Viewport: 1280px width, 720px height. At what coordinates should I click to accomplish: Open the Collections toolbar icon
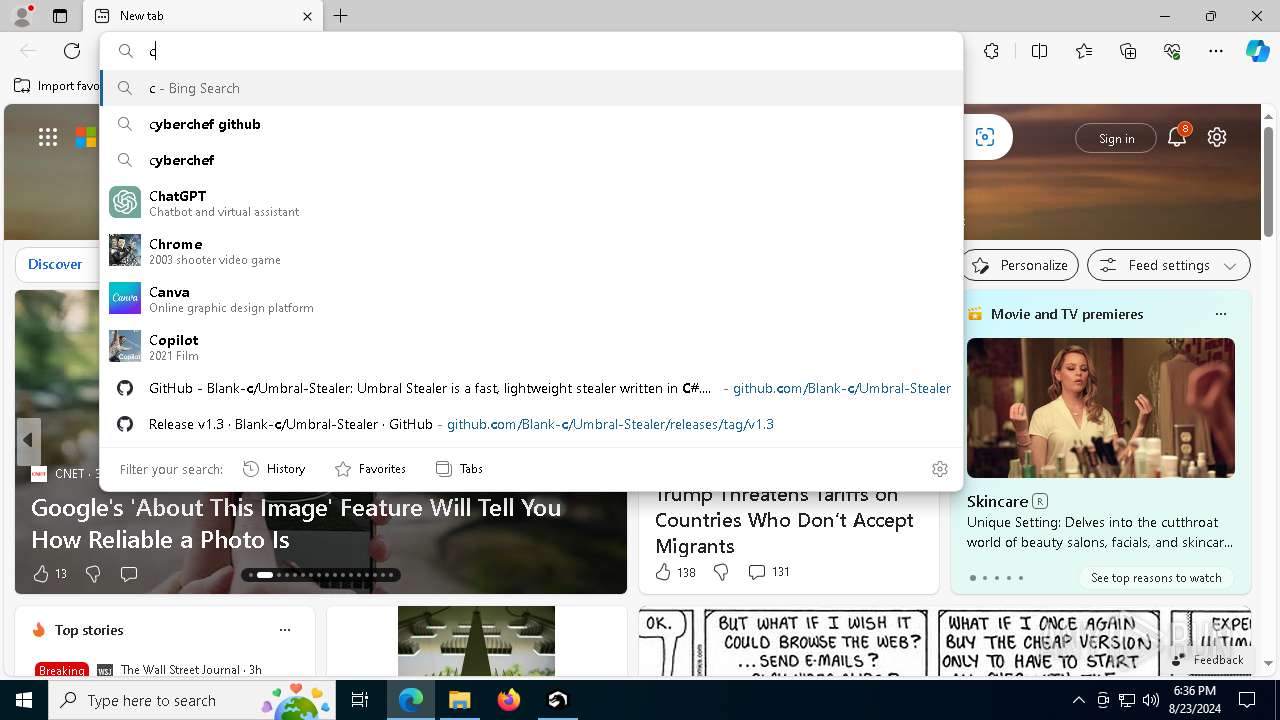point(1128,51)
